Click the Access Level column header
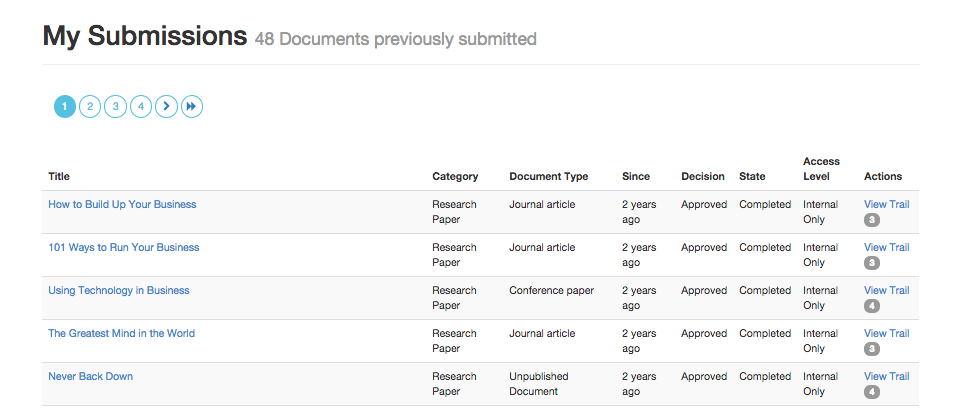The image size is (959, 416). (821, 169)
